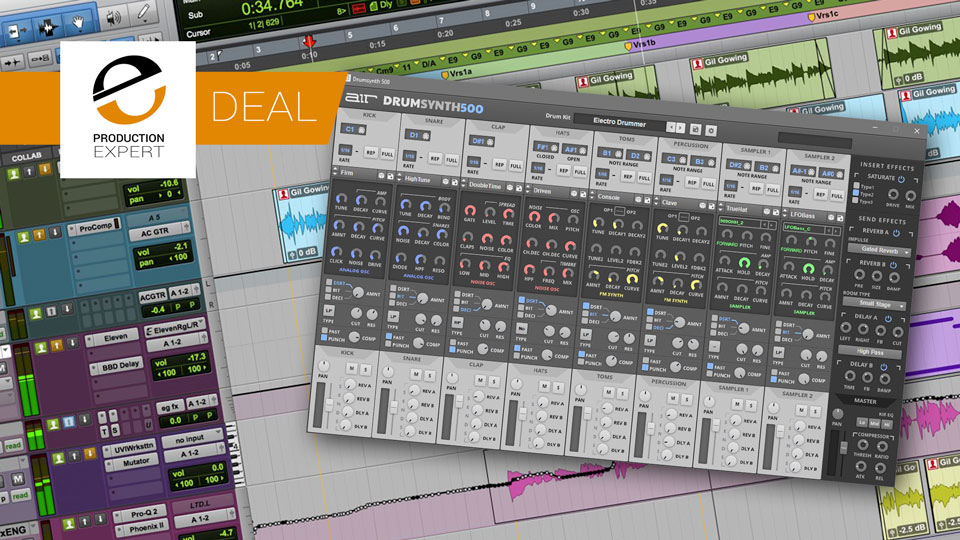Click the dice icon beside HighTune preset
960x540 pixels.
446,181
